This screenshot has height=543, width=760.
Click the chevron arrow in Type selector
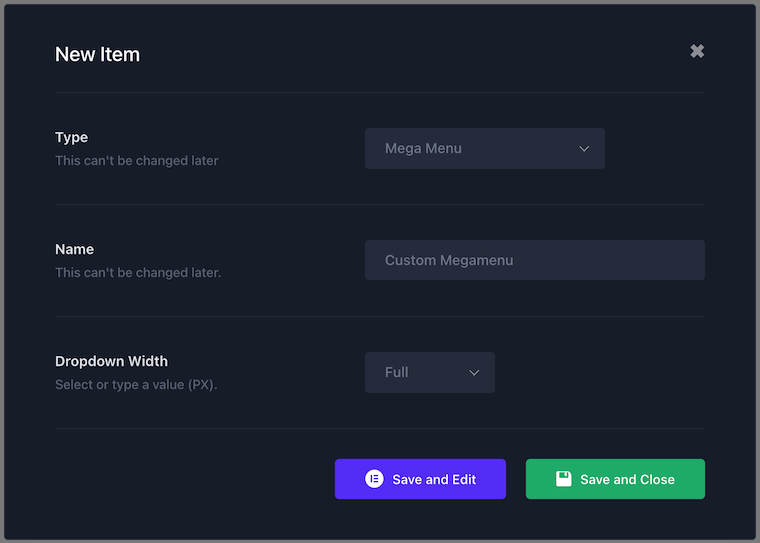[584, 149]
